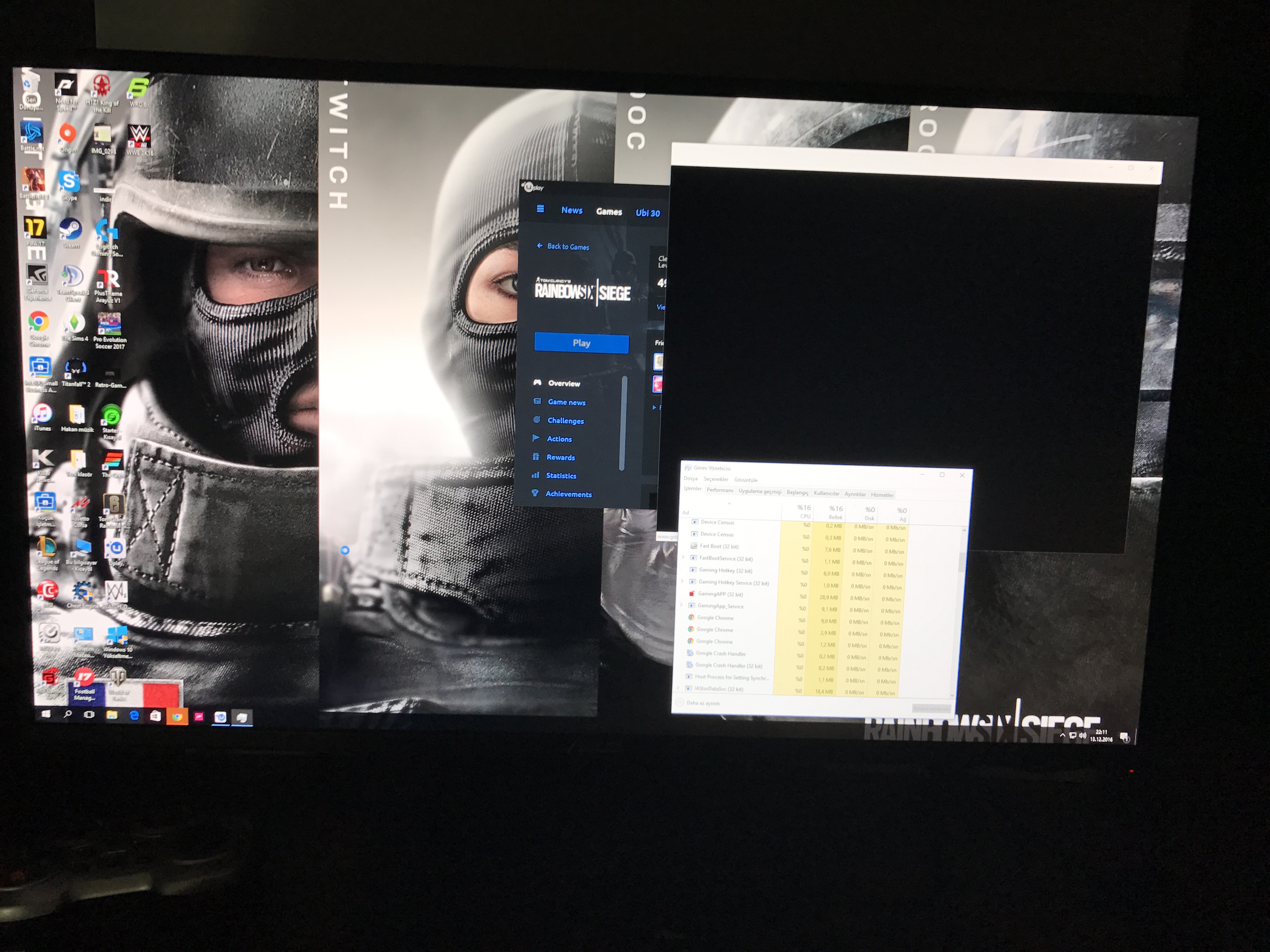Expand the FastBootService process group

pos(683,558)
